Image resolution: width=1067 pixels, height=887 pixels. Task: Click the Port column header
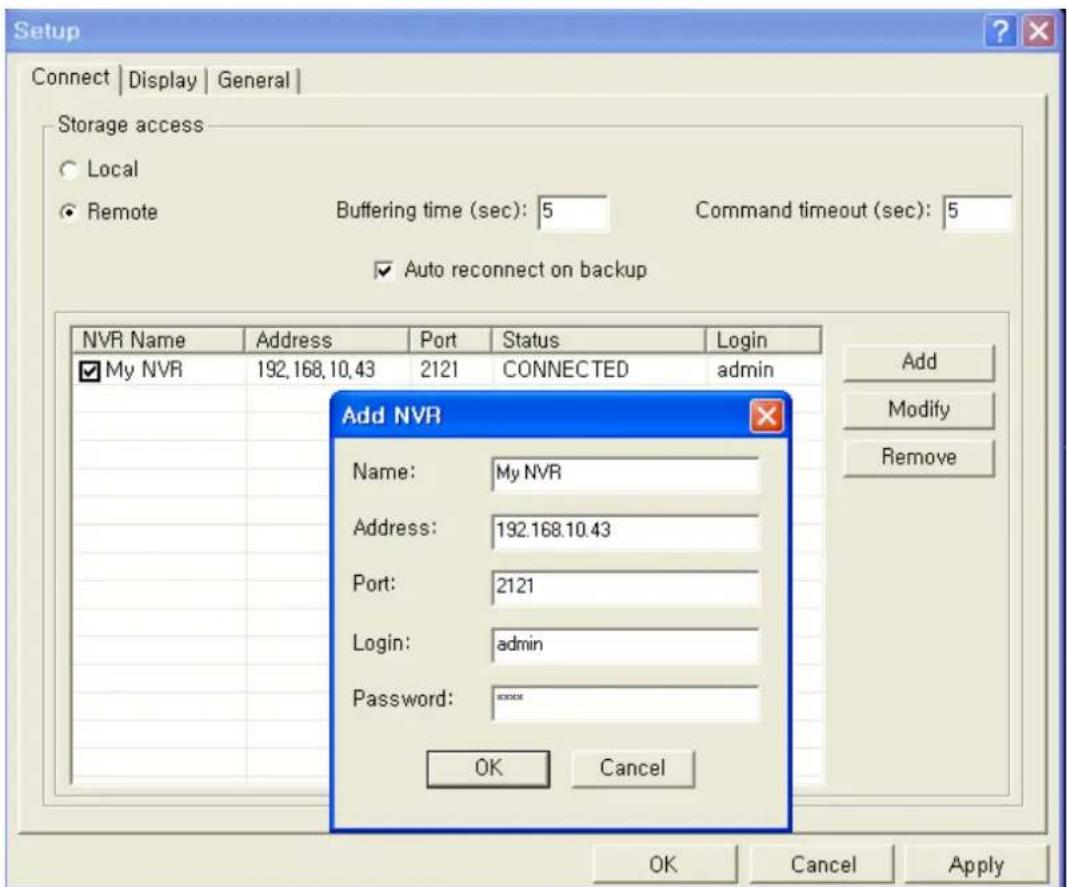coord(450,340)
